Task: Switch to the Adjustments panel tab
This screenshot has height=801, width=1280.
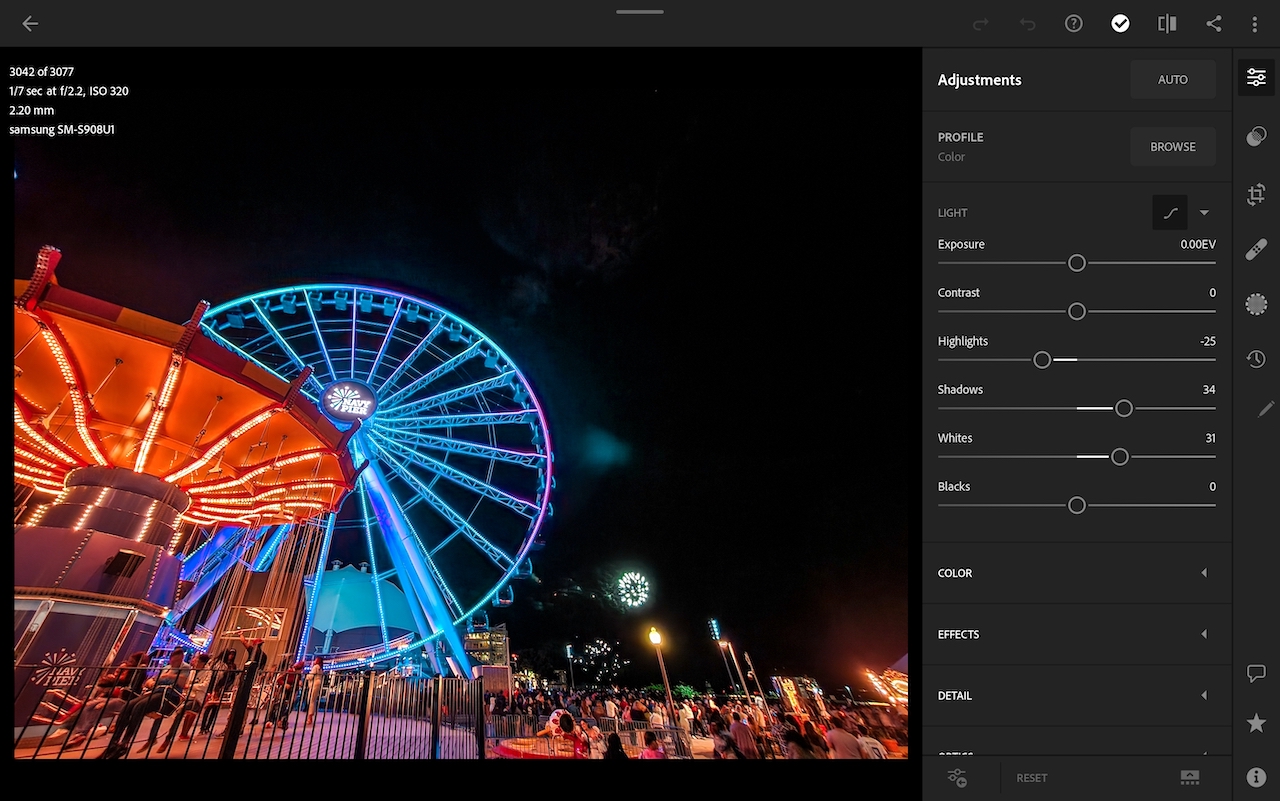Action: [1256, 78]
